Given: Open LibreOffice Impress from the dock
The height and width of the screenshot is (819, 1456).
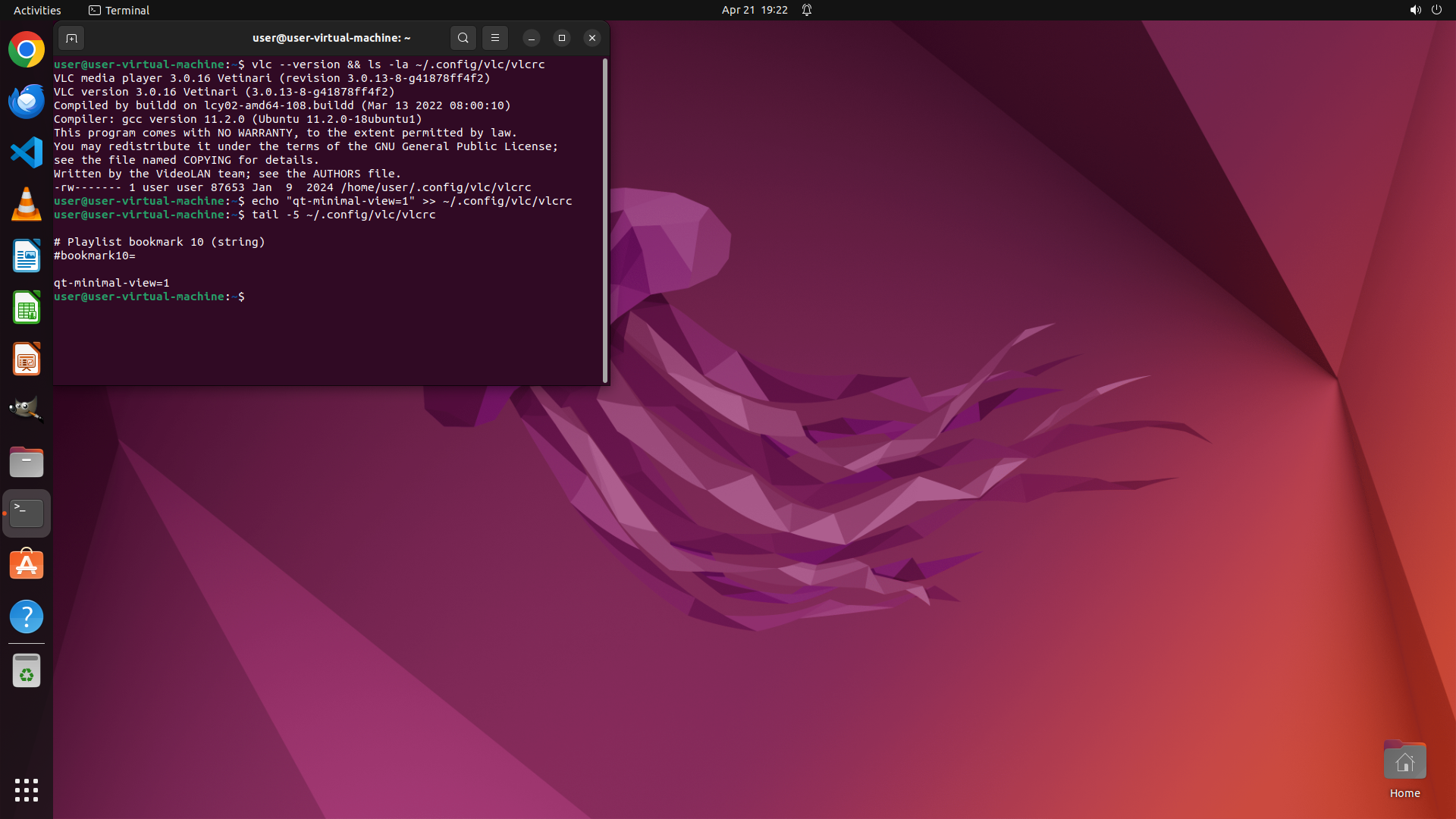Looking at the screenshot, I should (x=27, y=359).
